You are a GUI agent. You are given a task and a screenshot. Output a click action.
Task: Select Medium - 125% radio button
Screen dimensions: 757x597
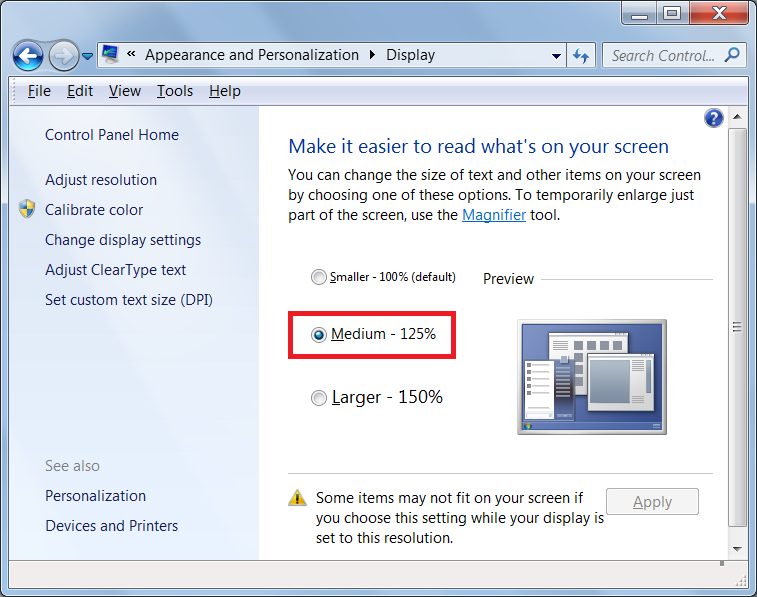[x=319, y=334]
